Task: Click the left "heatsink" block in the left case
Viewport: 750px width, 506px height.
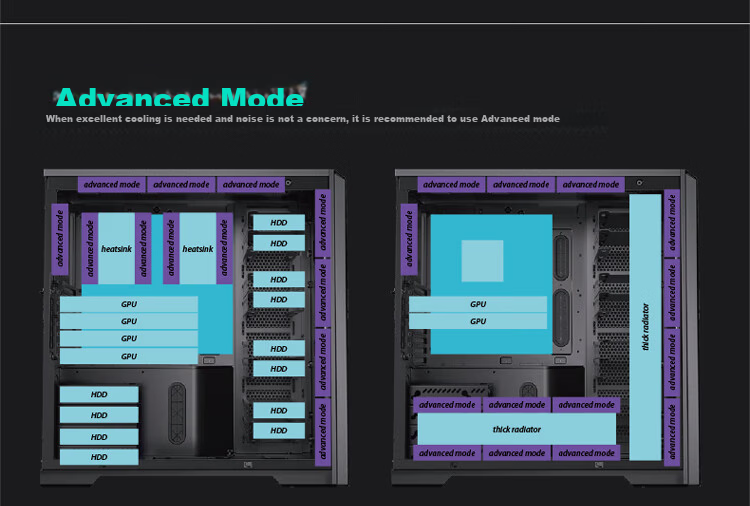Action: [x=116, y=249]
